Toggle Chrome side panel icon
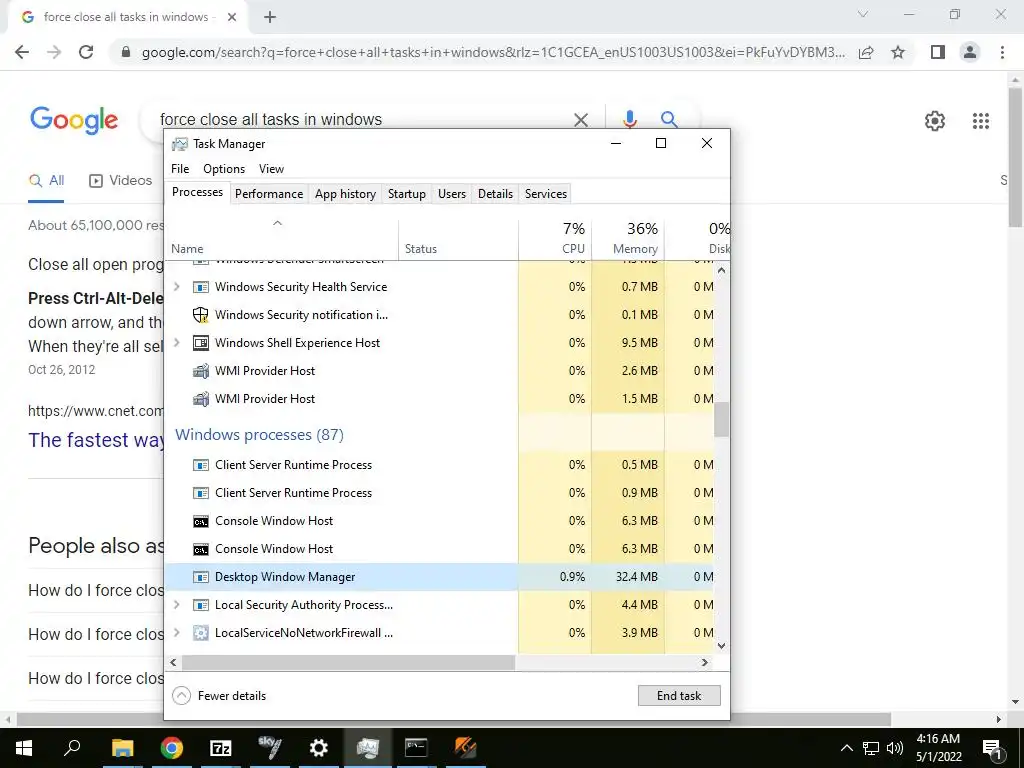The height and width of the screenshot is (768, 1024). click(938, 52)
